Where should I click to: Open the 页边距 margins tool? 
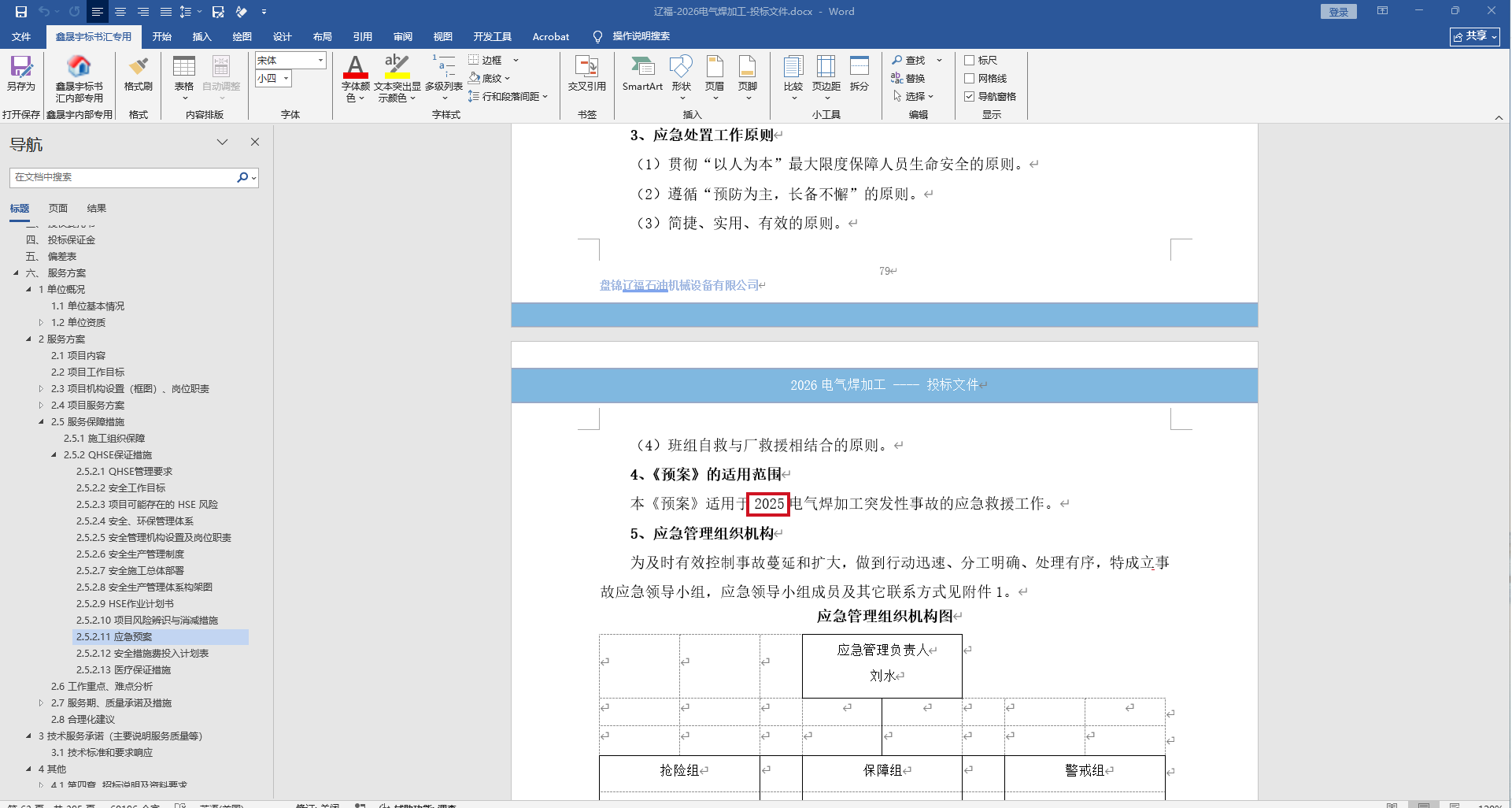826,77
